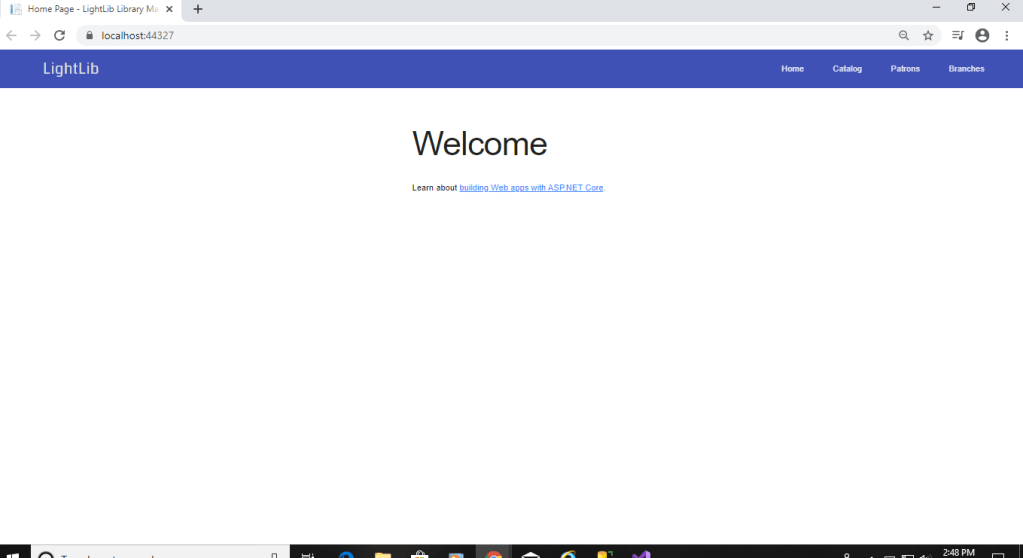Open the Chrome profile avatar
The width and height of the screenshot is (1023, 558).
pos(982,35)
